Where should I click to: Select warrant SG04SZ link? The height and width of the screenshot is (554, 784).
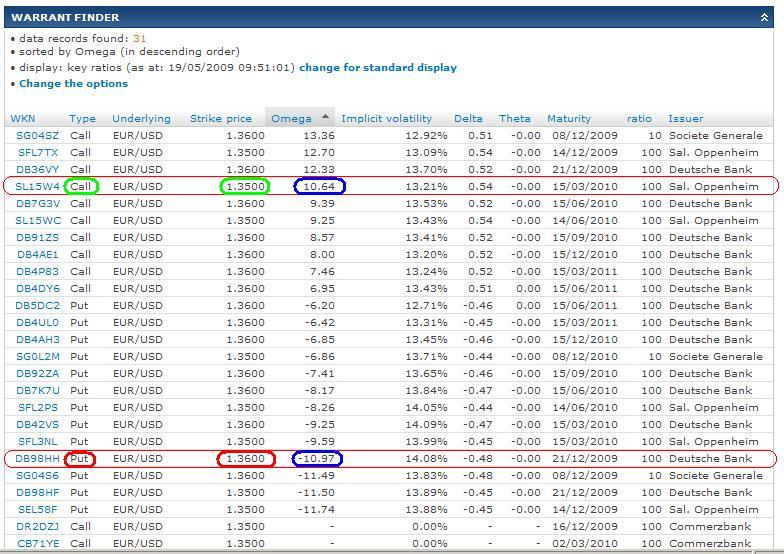(38, 136)
